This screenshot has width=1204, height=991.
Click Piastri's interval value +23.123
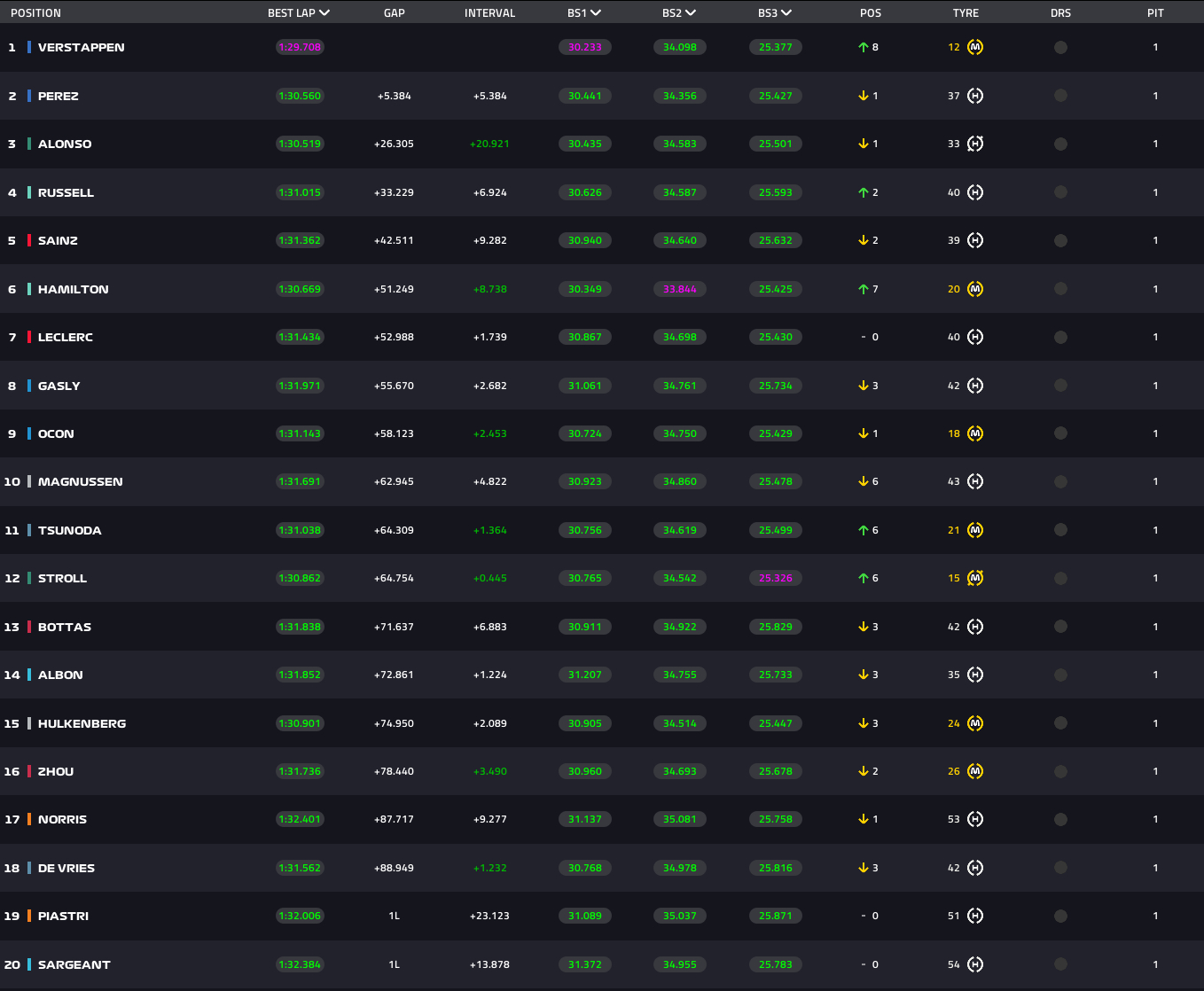click(x=489, y=916)
